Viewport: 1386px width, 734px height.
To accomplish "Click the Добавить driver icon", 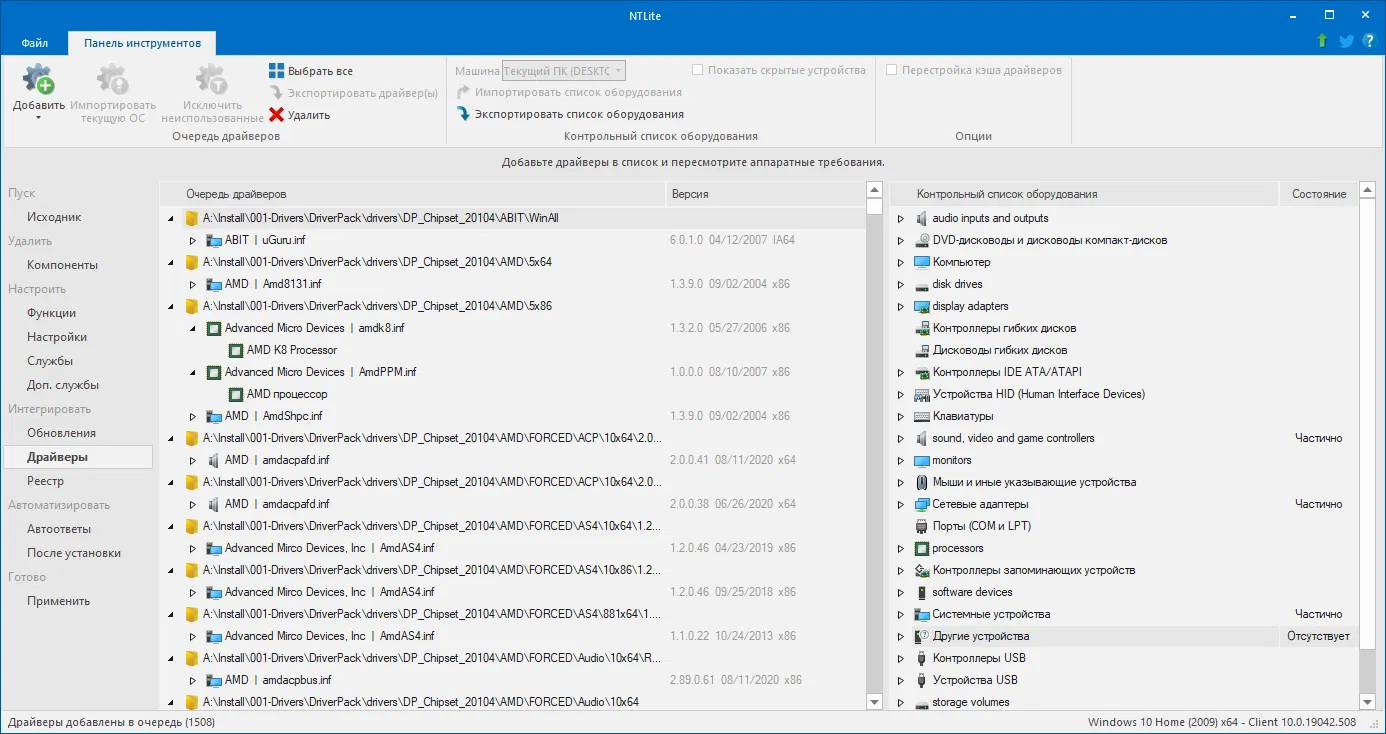I will (x=38, y=80).
